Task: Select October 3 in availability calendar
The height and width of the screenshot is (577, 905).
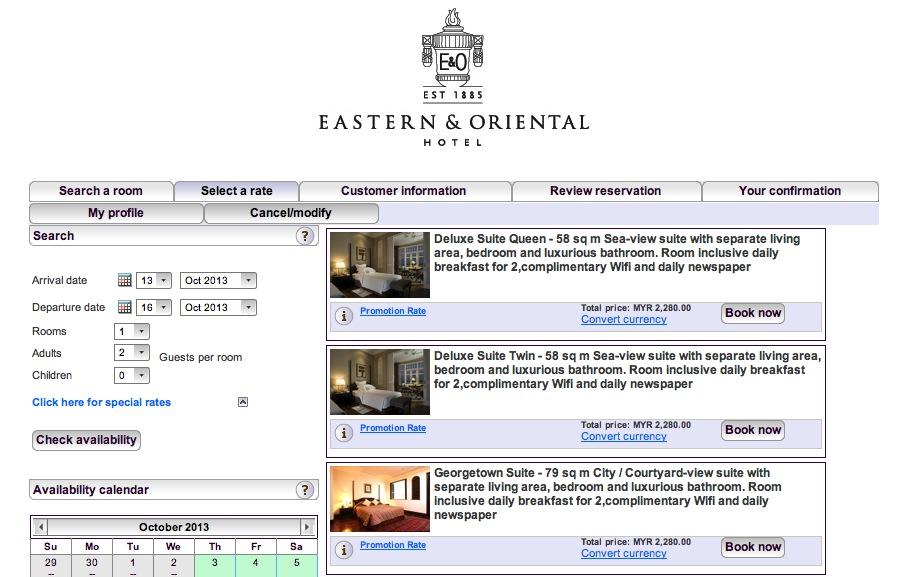Action: pos(215,565)
